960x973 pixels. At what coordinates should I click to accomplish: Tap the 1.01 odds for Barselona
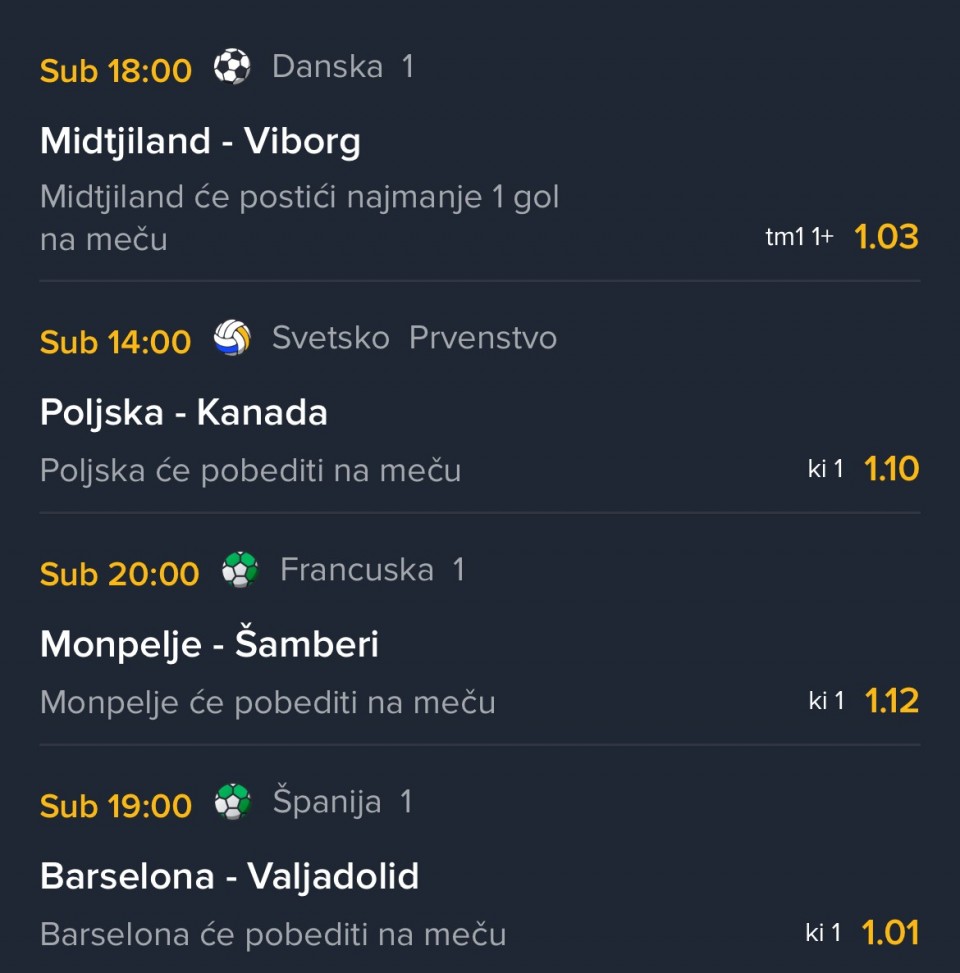pyautogui.click(x=889, y=933)
